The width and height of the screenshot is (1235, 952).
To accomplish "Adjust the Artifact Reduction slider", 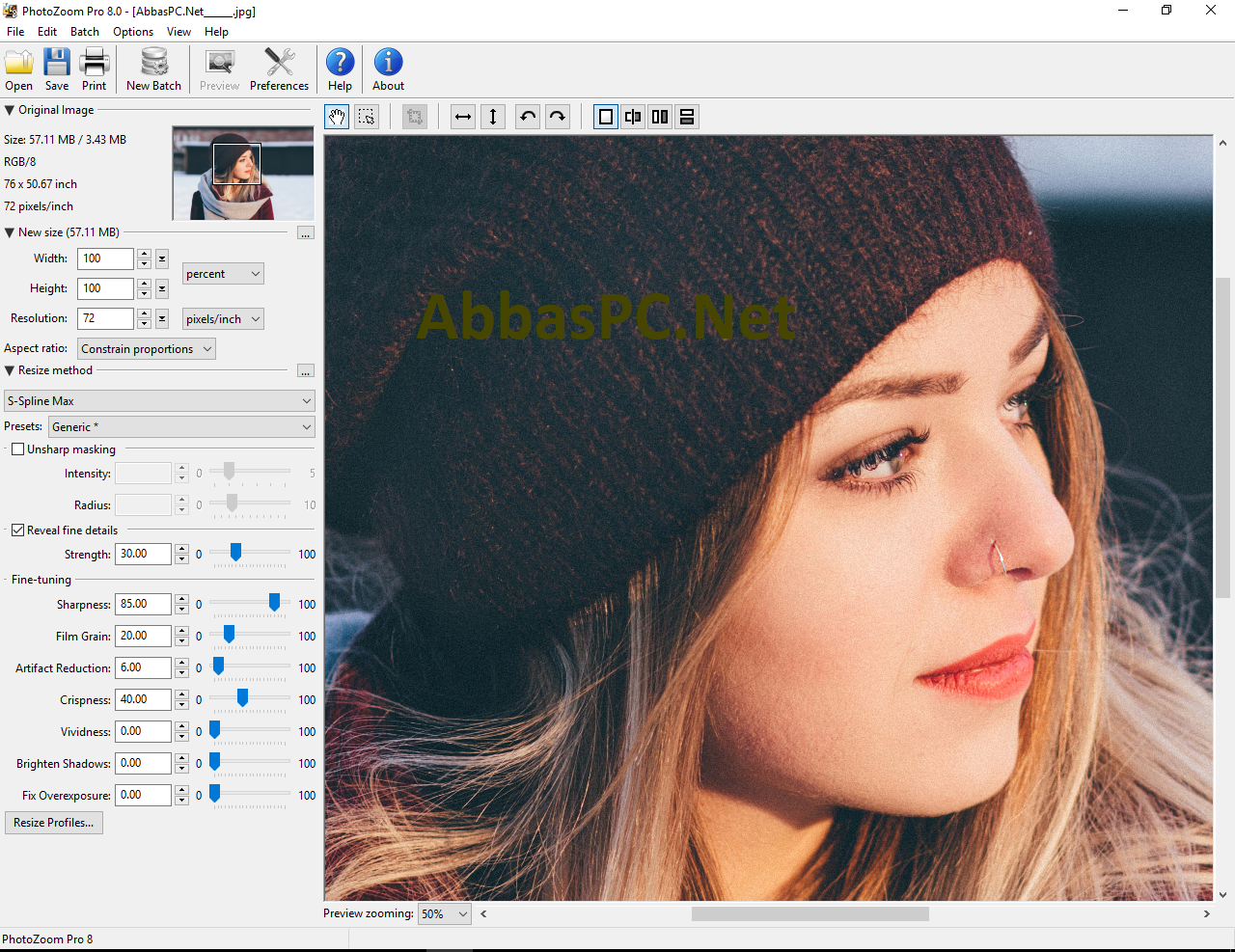I will [x=218, y=666].
